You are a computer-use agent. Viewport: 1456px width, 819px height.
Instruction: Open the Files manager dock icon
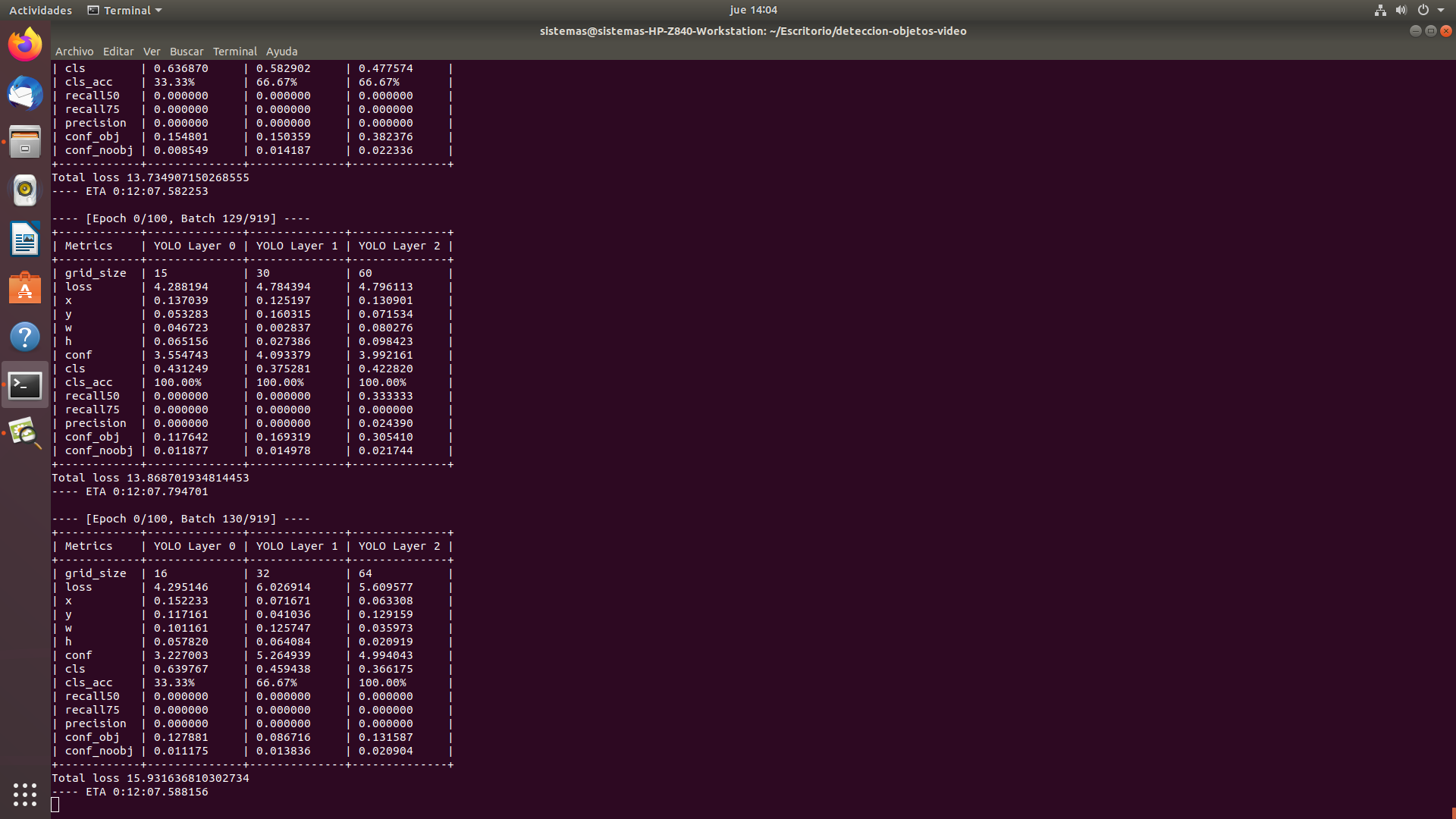coord(25,142)
